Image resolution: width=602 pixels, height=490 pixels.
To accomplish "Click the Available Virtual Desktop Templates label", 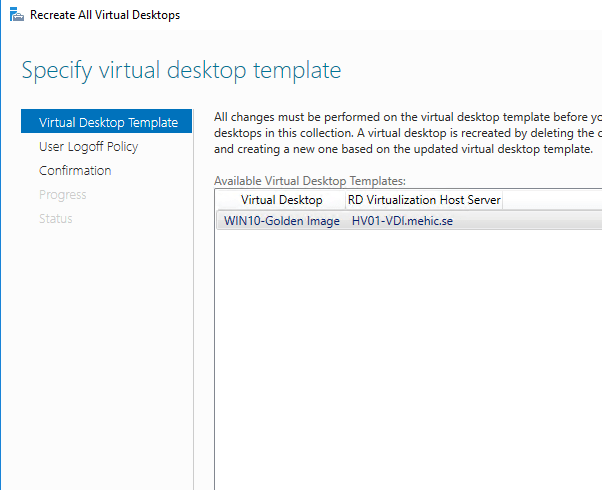I will pyautogui.click(x=309, y=180).
